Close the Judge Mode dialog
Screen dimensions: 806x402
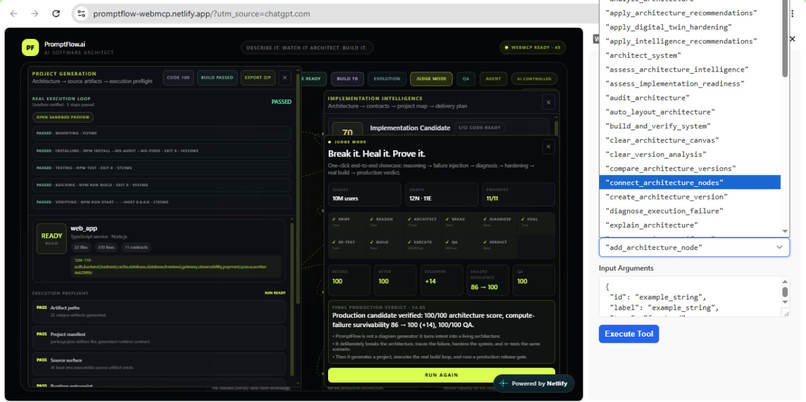pos(548,147)
